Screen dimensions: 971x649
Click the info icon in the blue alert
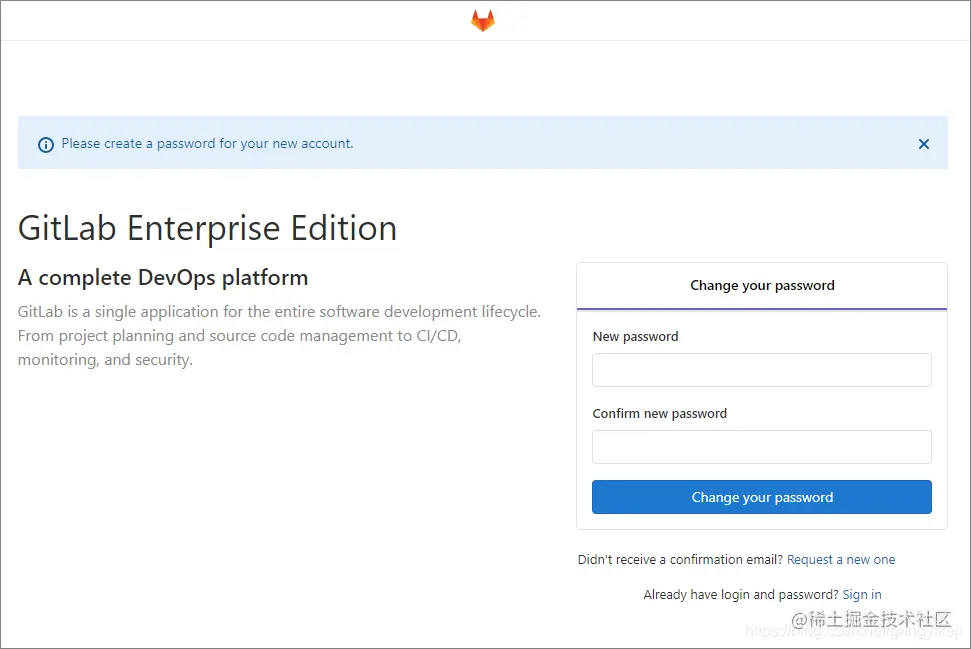tap(46, 145)
